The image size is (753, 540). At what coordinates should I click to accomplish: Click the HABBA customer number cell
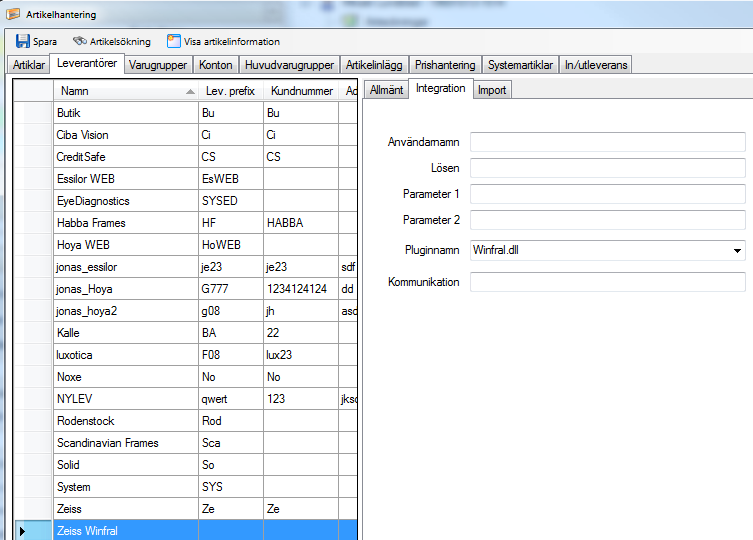(301, 223)
